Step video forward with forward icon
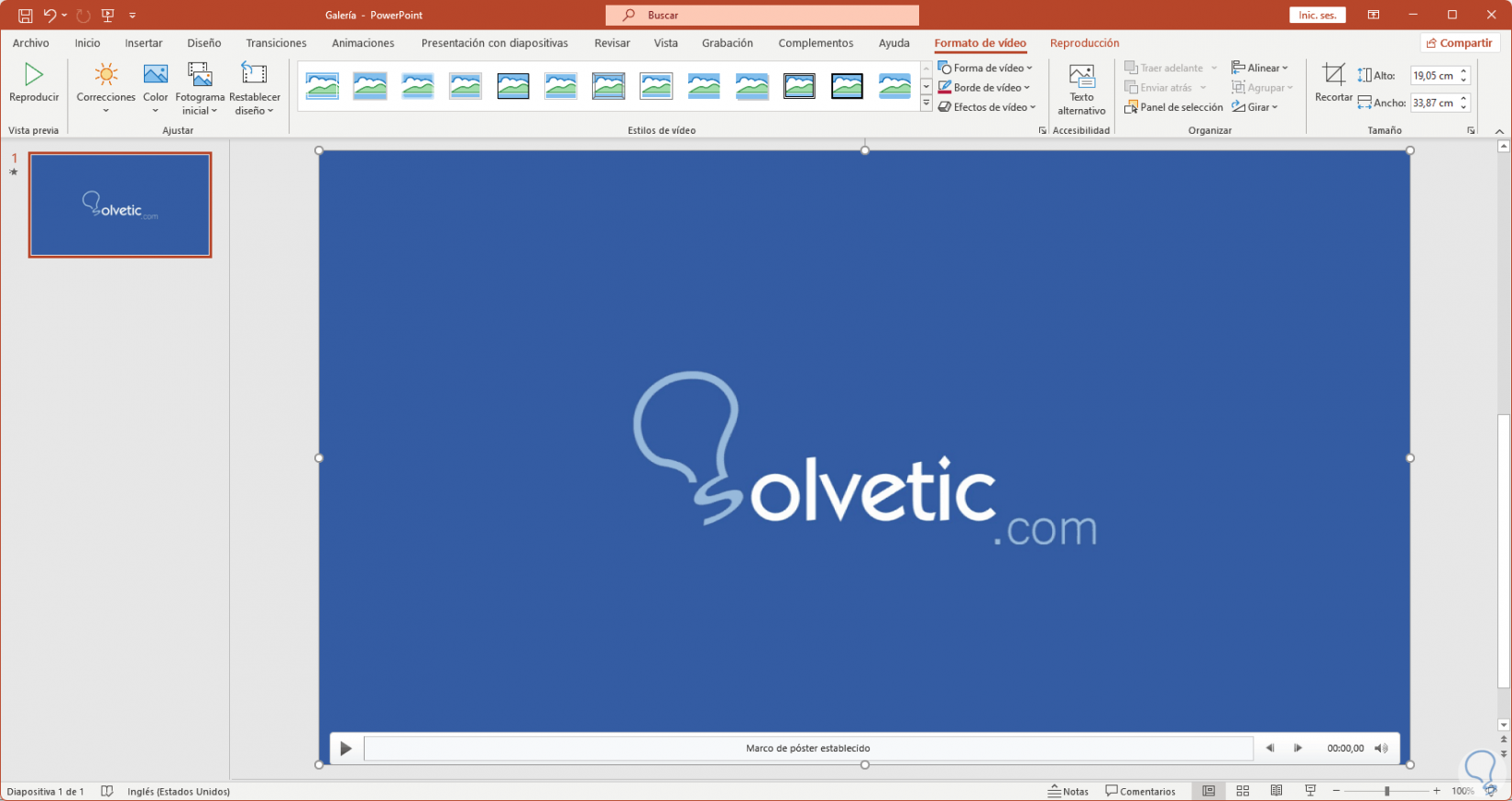Screen dimensions: 1512x801 (x=1298, y=748)
